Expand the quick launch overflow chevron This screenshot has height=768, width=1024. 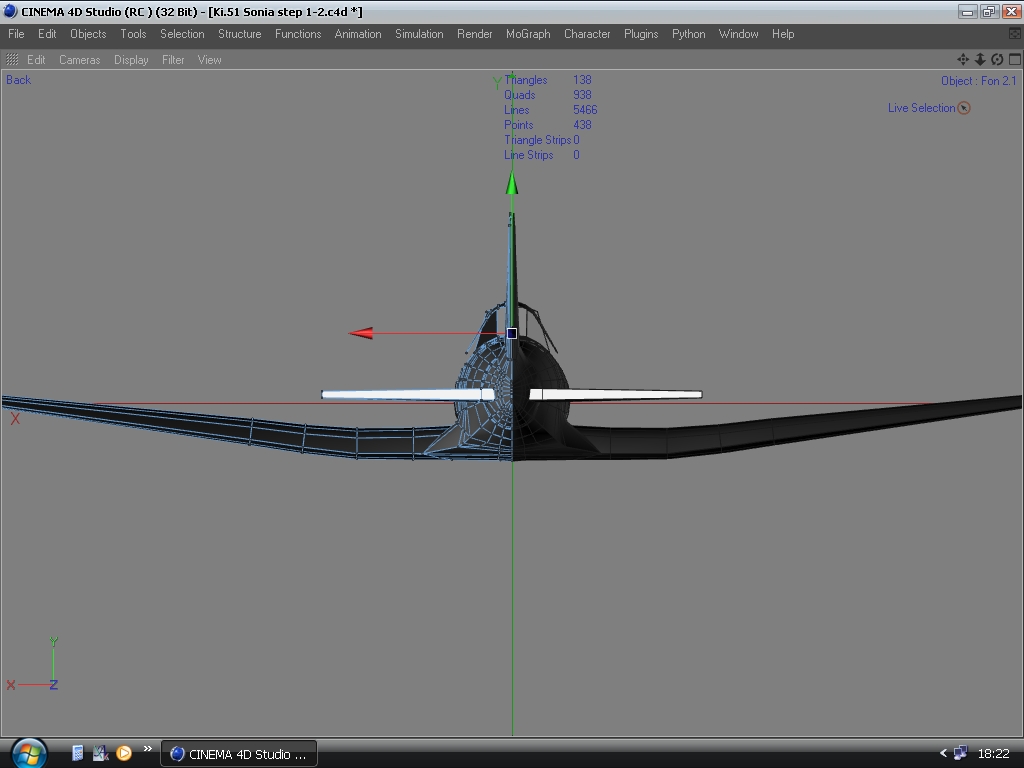pos(148,748)
